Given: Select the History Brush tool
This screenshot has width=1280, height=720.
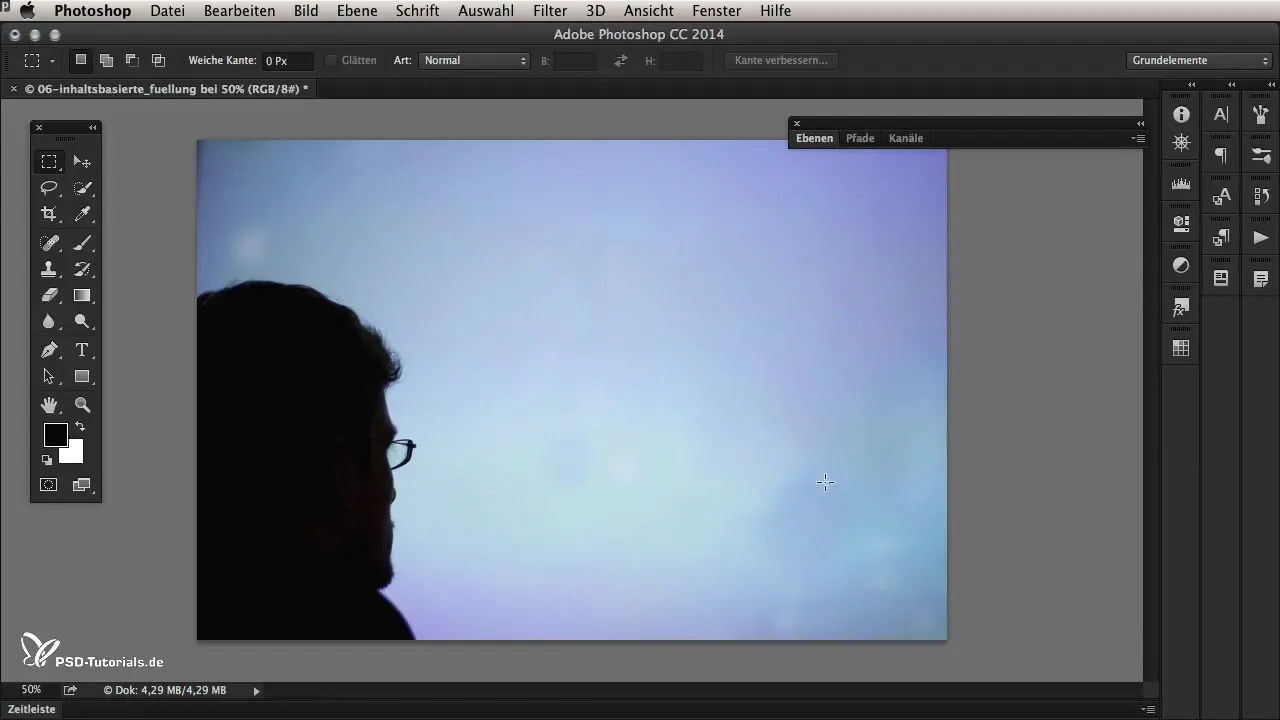Looking at the screenshot, I should coord(82,269).
